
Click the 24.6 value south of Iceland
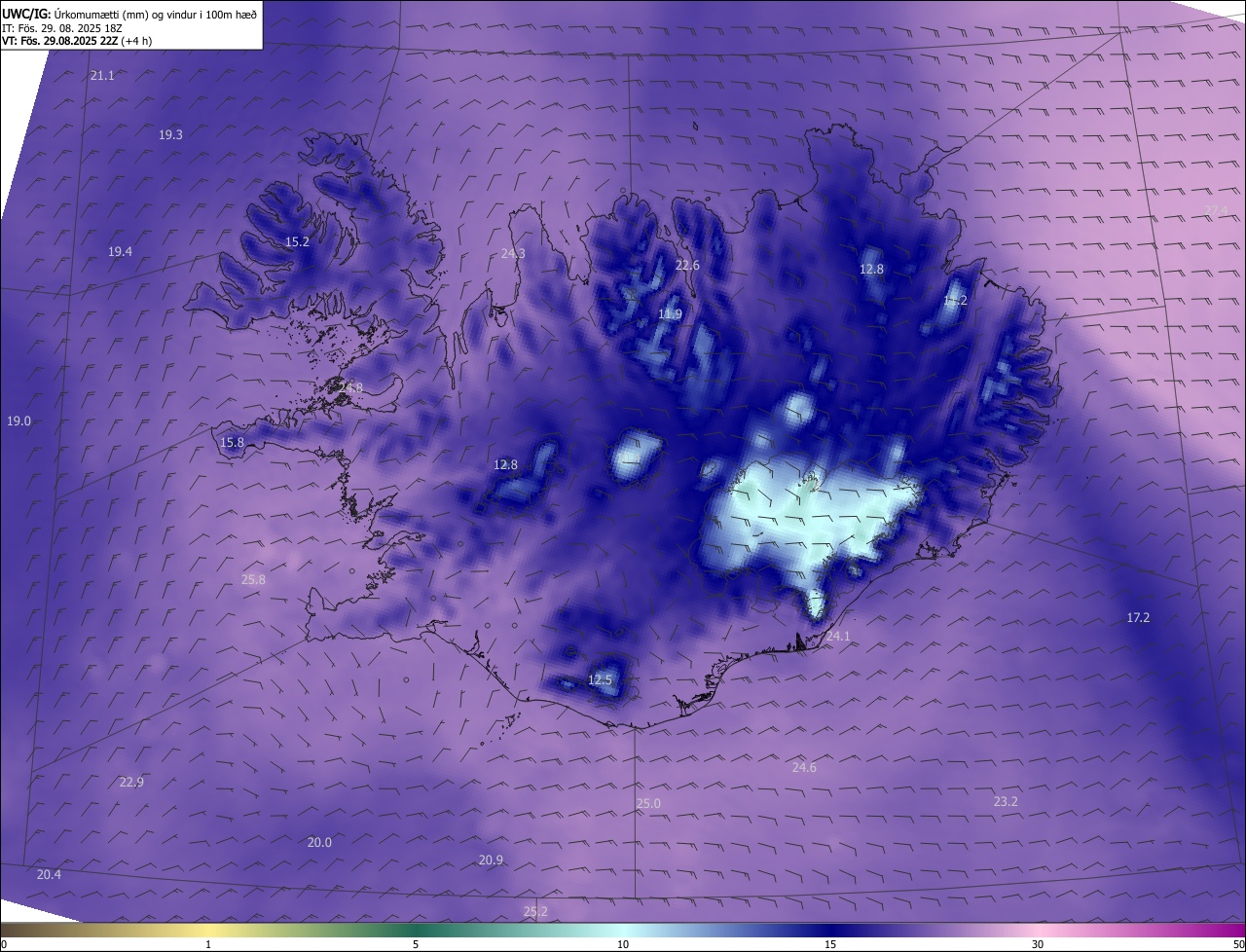click(x=804, y=768)
